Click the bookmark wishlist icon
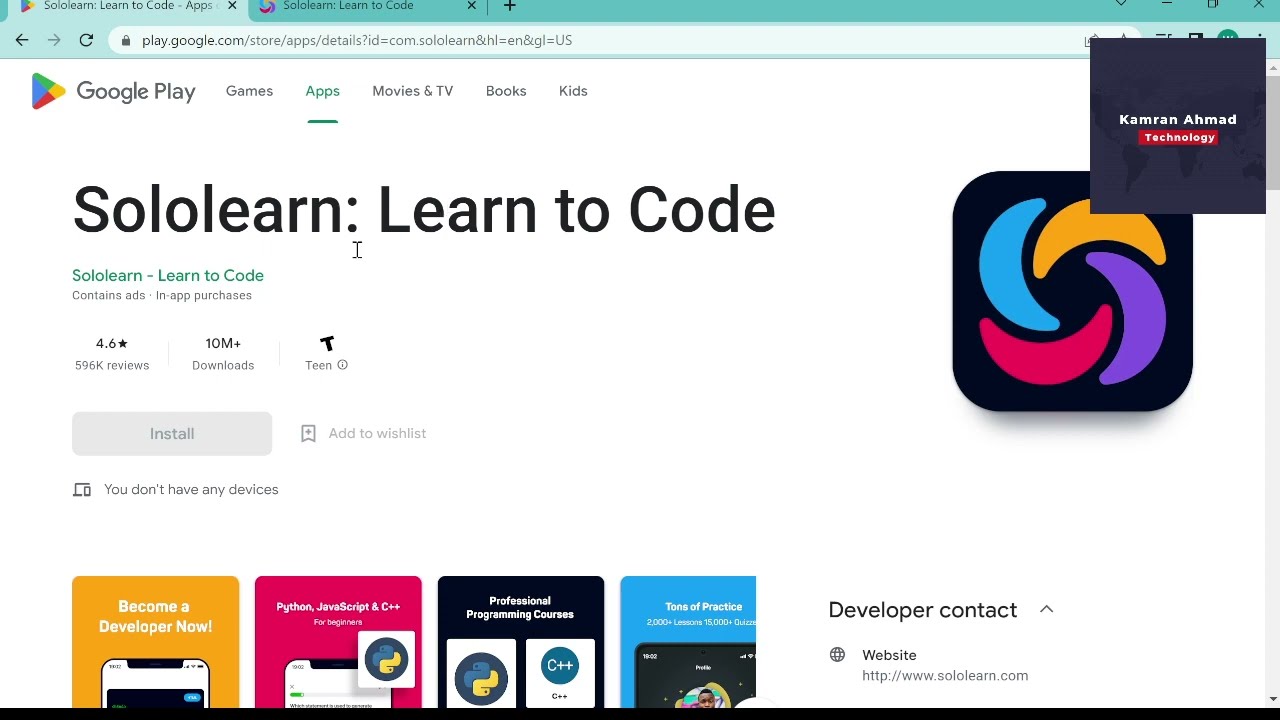This screenshot has width=1280, height=720. [308, 433]
